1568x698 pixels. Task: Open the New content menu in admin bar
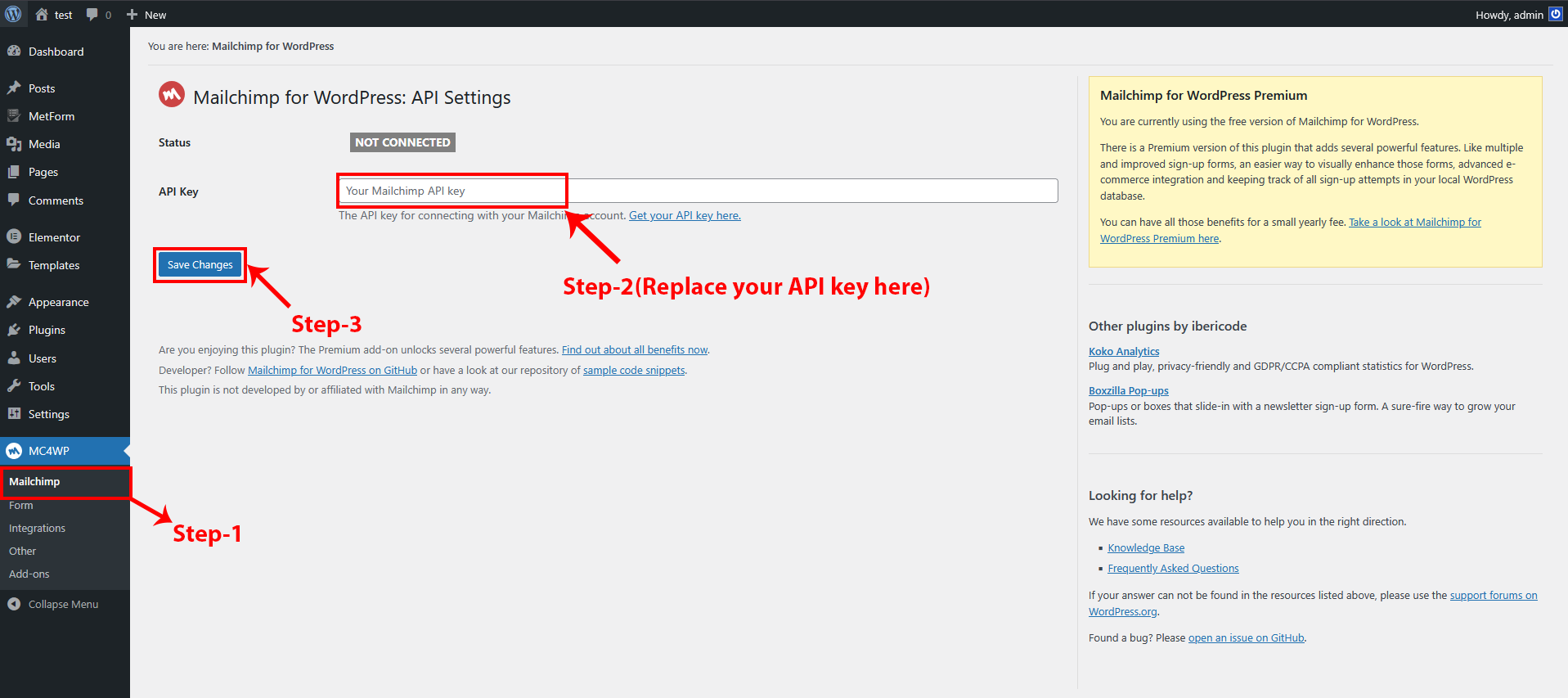tap(146, 15)
